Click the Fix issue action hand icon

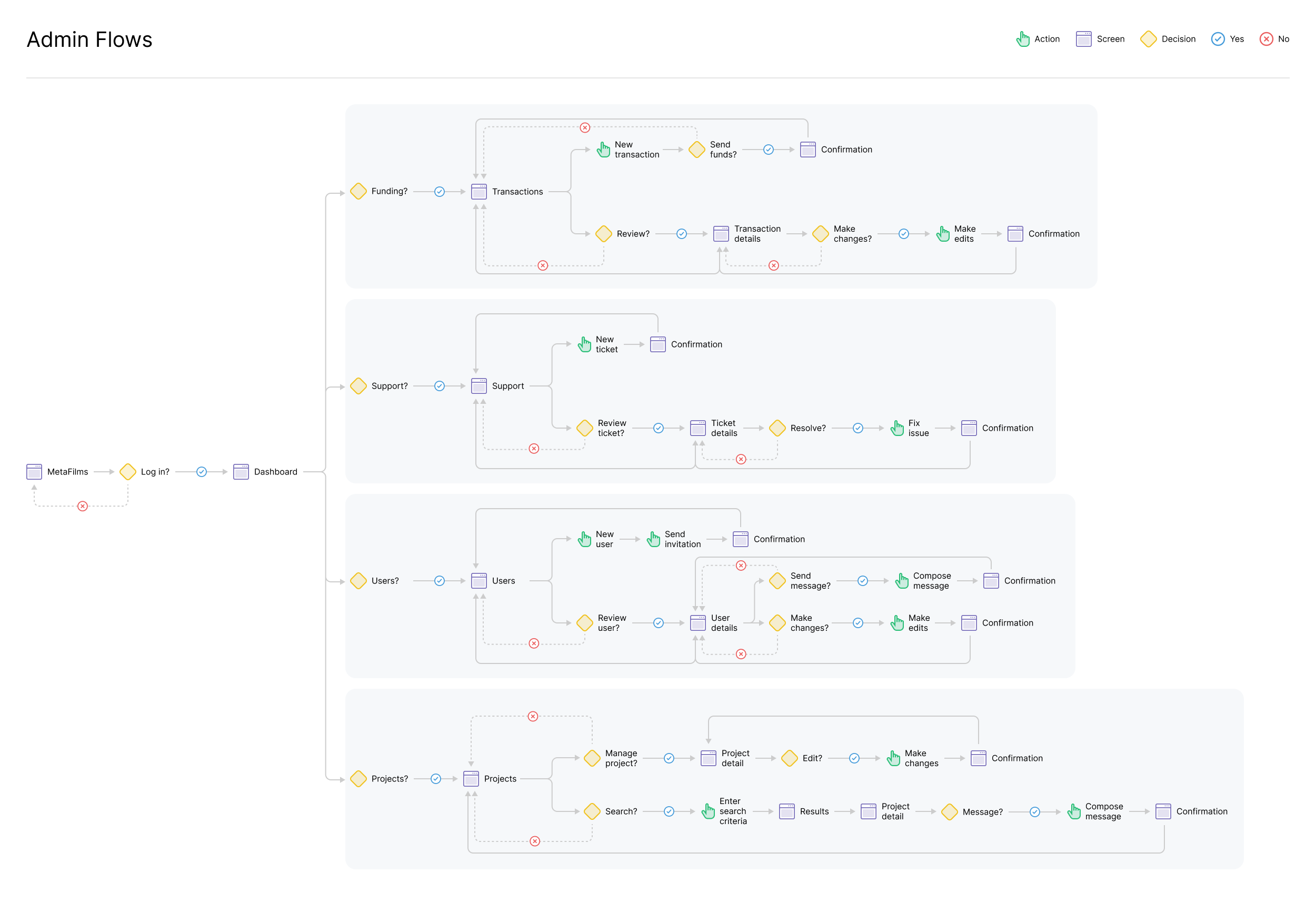point(897,428)
